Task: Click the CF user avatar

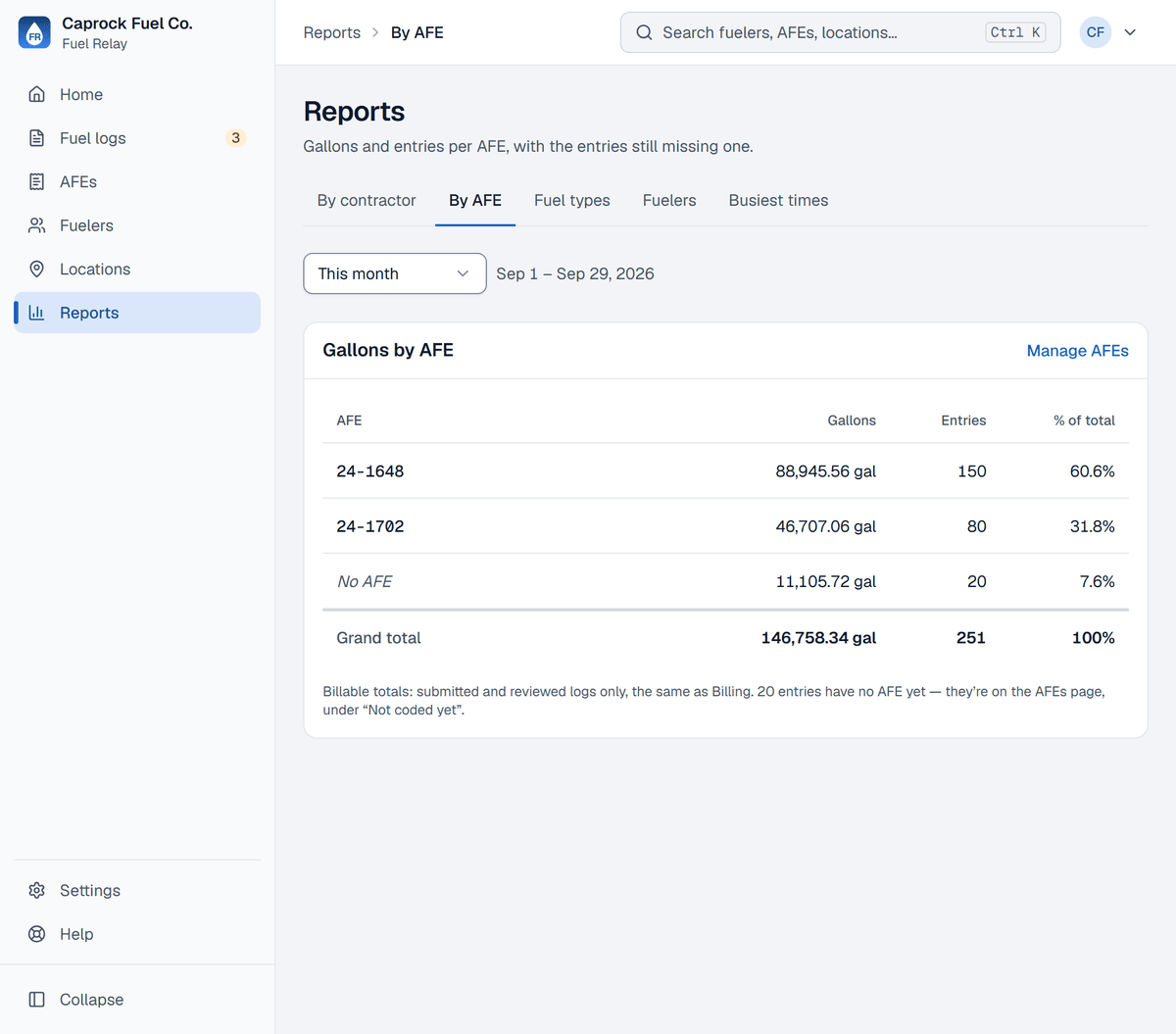Action: 1096,32
